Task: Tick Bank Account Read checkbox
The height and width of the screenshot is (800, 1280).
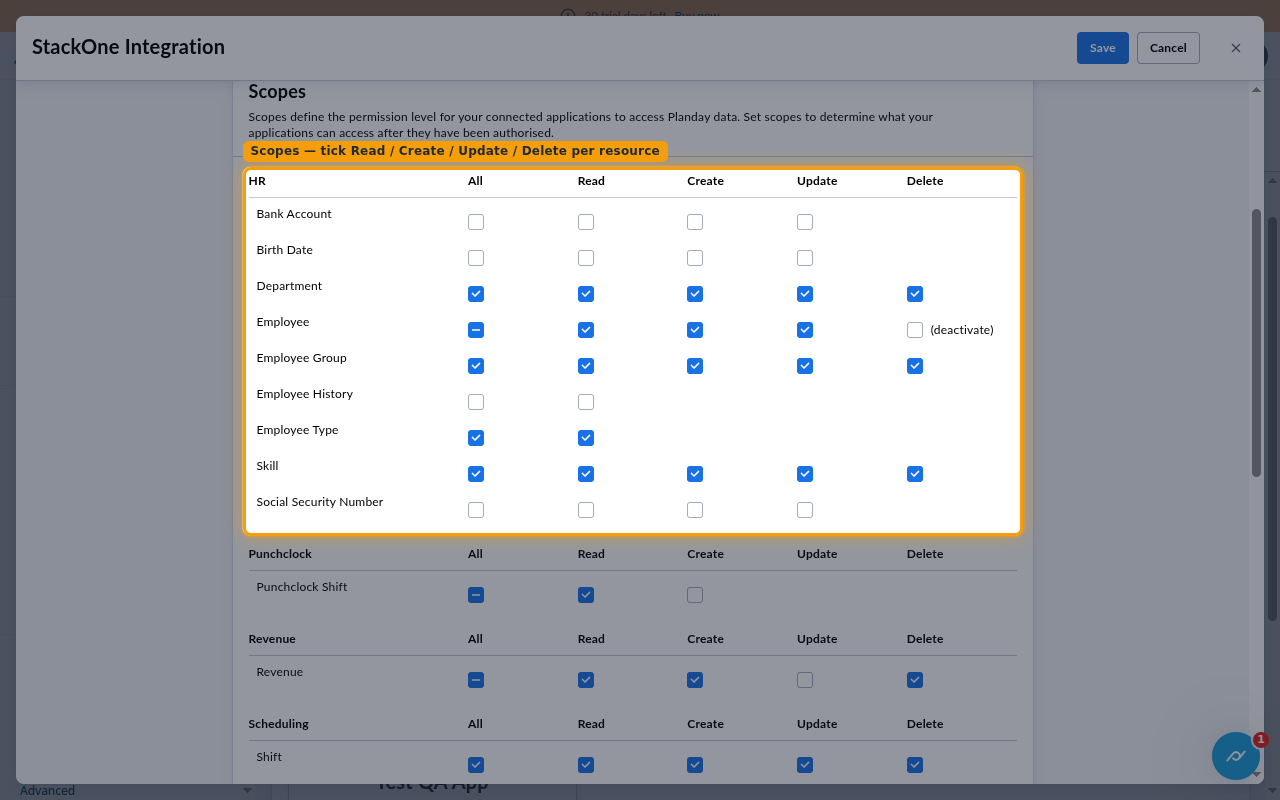Action: [x=586, y=222]
